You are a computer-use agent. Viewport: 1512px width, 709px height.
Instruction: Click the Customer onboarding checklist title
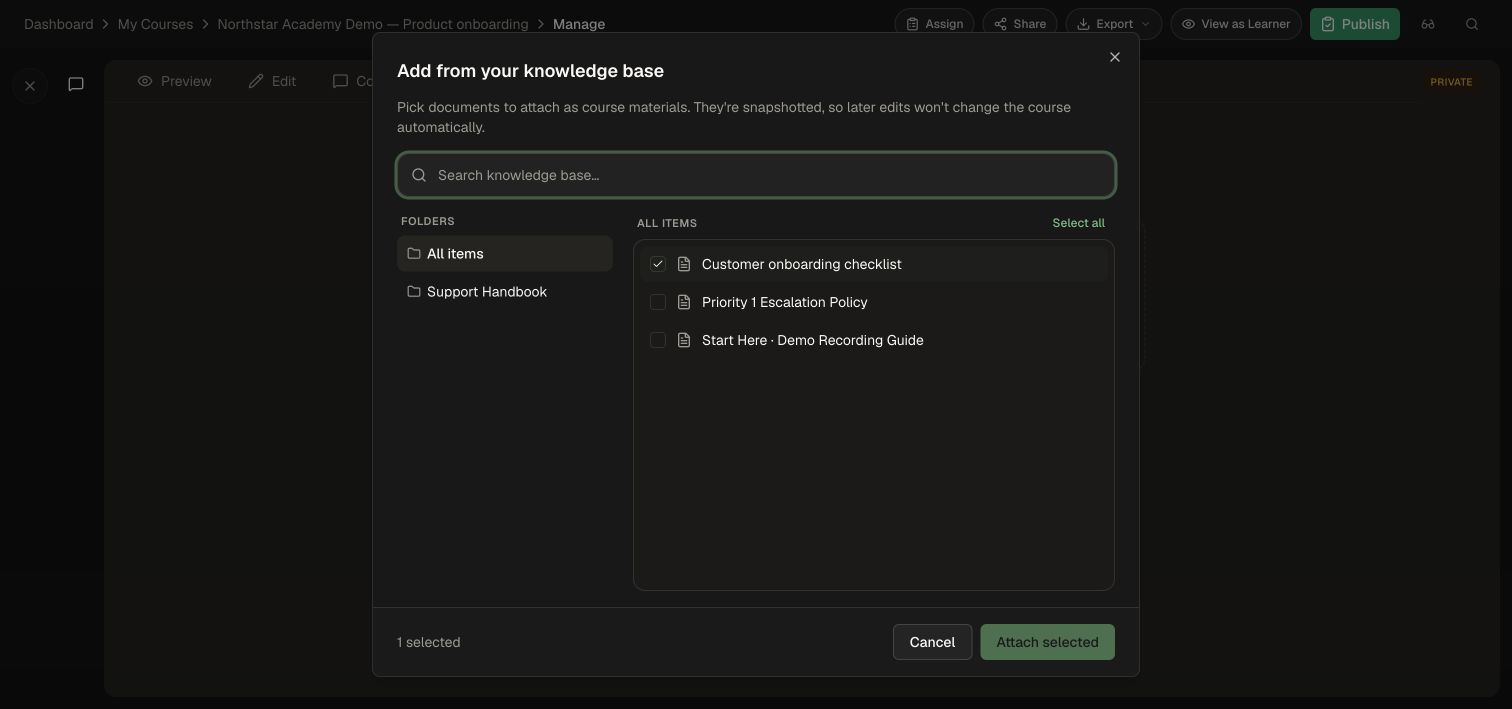point(801,264)
